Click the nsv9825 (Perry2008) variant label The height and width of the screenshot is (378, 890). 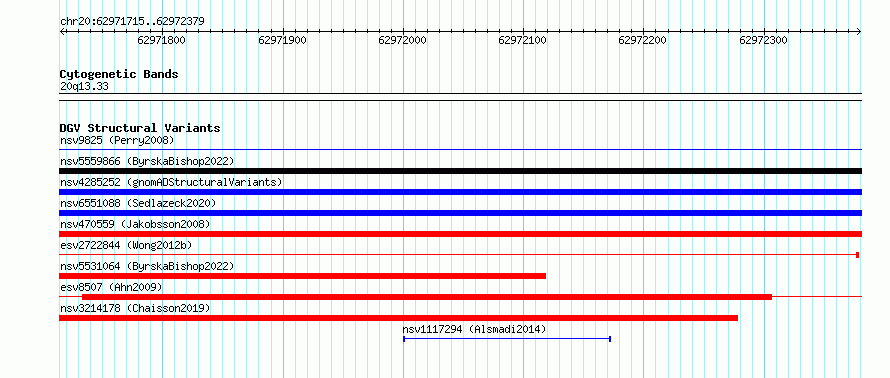point(117,140)
